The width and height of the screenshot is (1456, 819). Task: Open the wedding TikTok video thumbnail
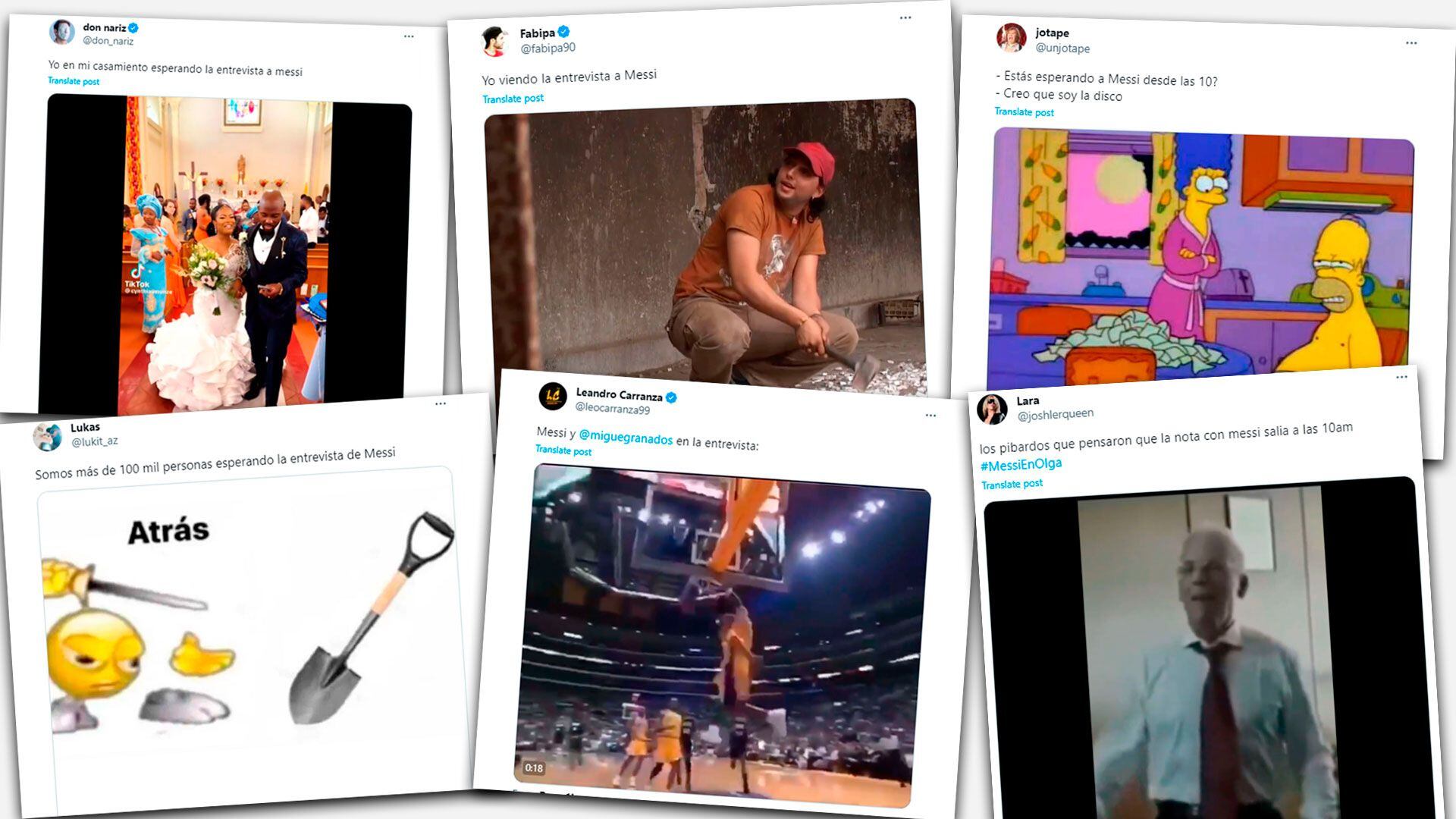[227, 254]
